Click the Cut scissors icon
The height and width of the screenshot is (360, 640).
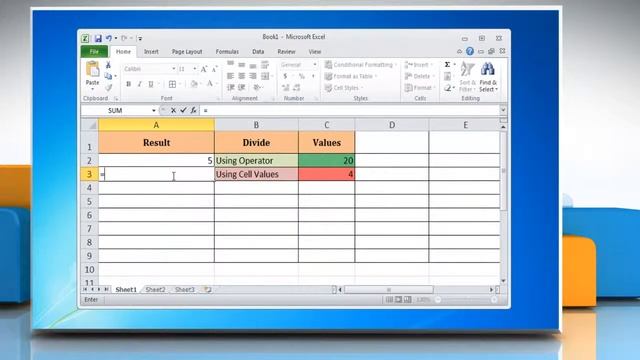pos(108,65)
